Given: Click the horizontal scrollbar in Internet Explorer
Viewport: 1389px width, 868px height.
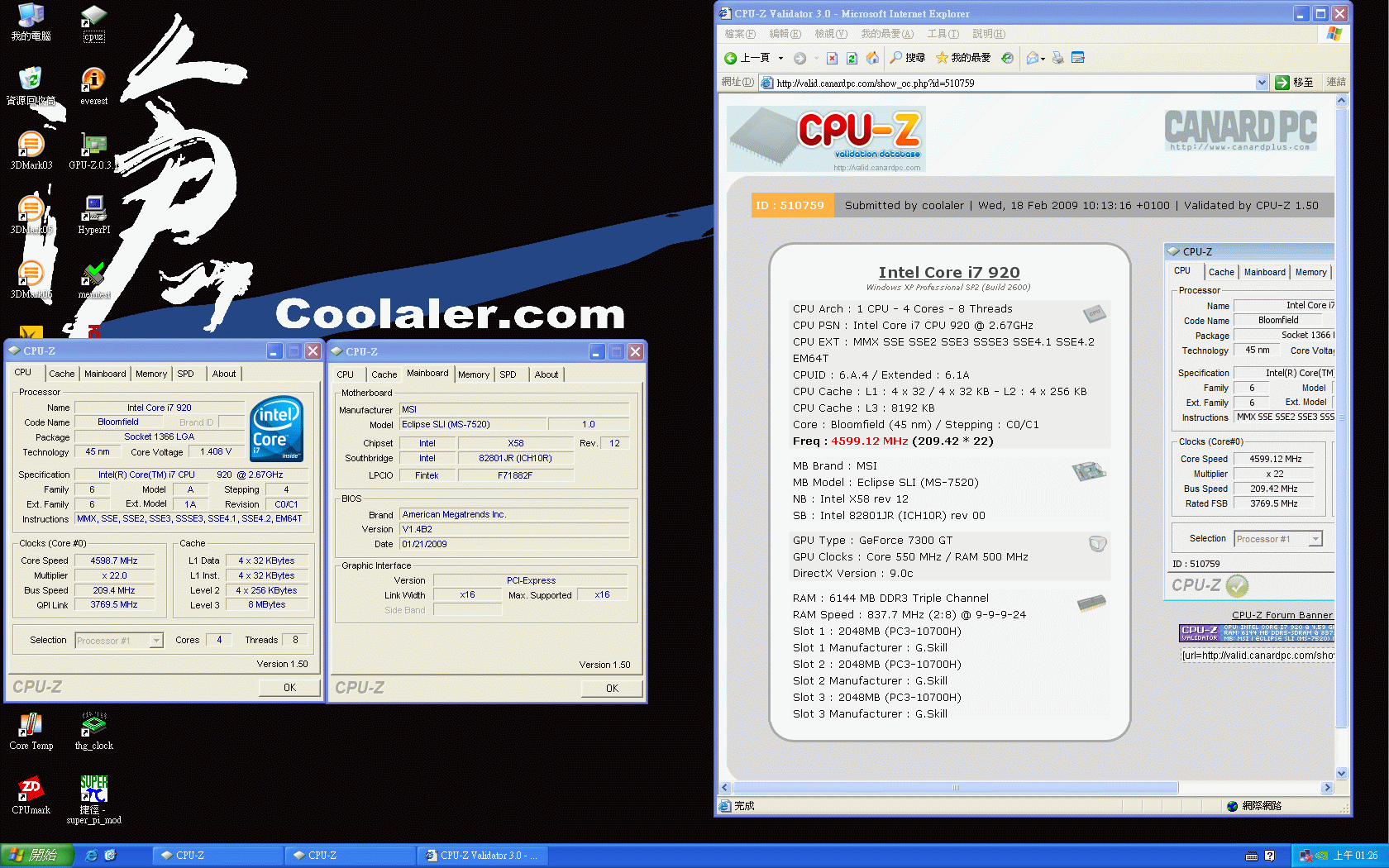Looking at the screenshot, I should click(955, 788).
